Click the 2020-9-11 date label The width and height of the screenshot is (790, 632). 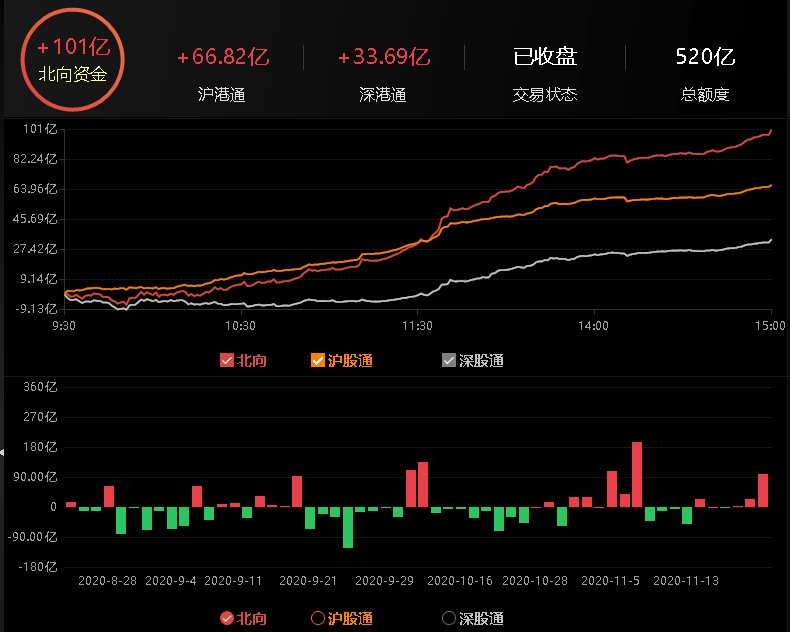pyautogui.click(x=233, y=581)
